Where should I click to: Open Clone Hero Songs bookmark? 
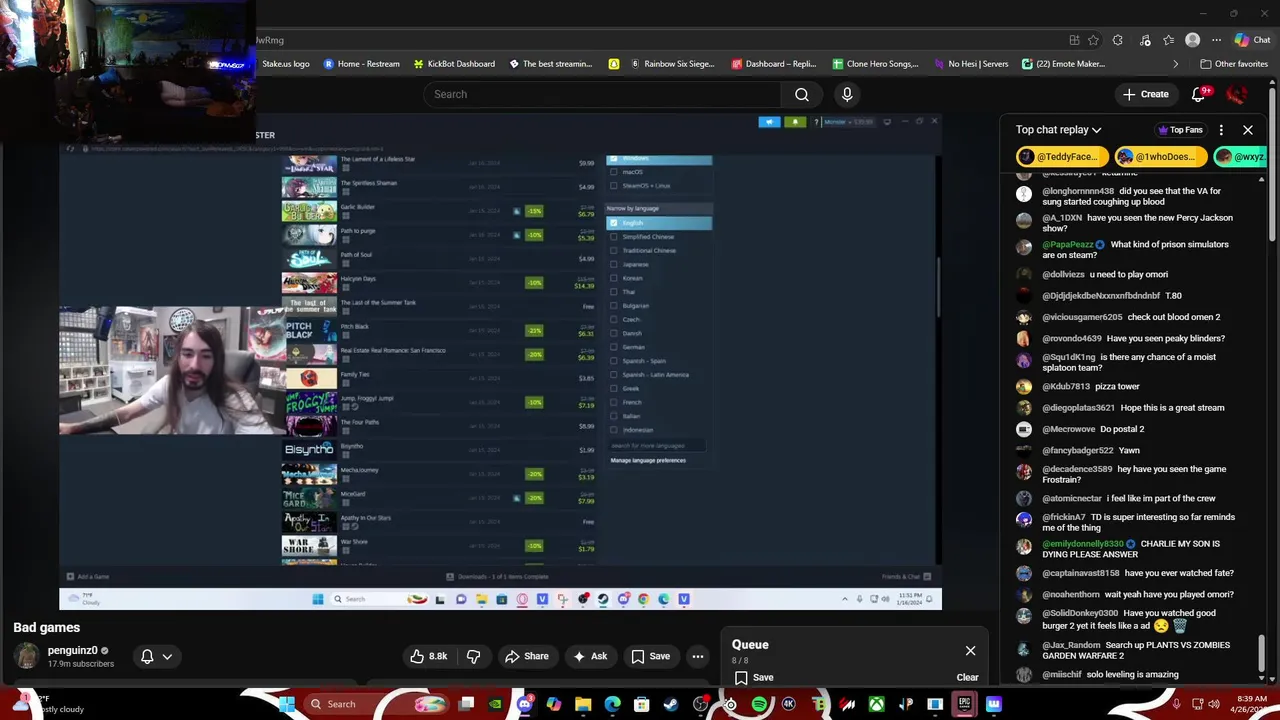click(x=874, y=64)
